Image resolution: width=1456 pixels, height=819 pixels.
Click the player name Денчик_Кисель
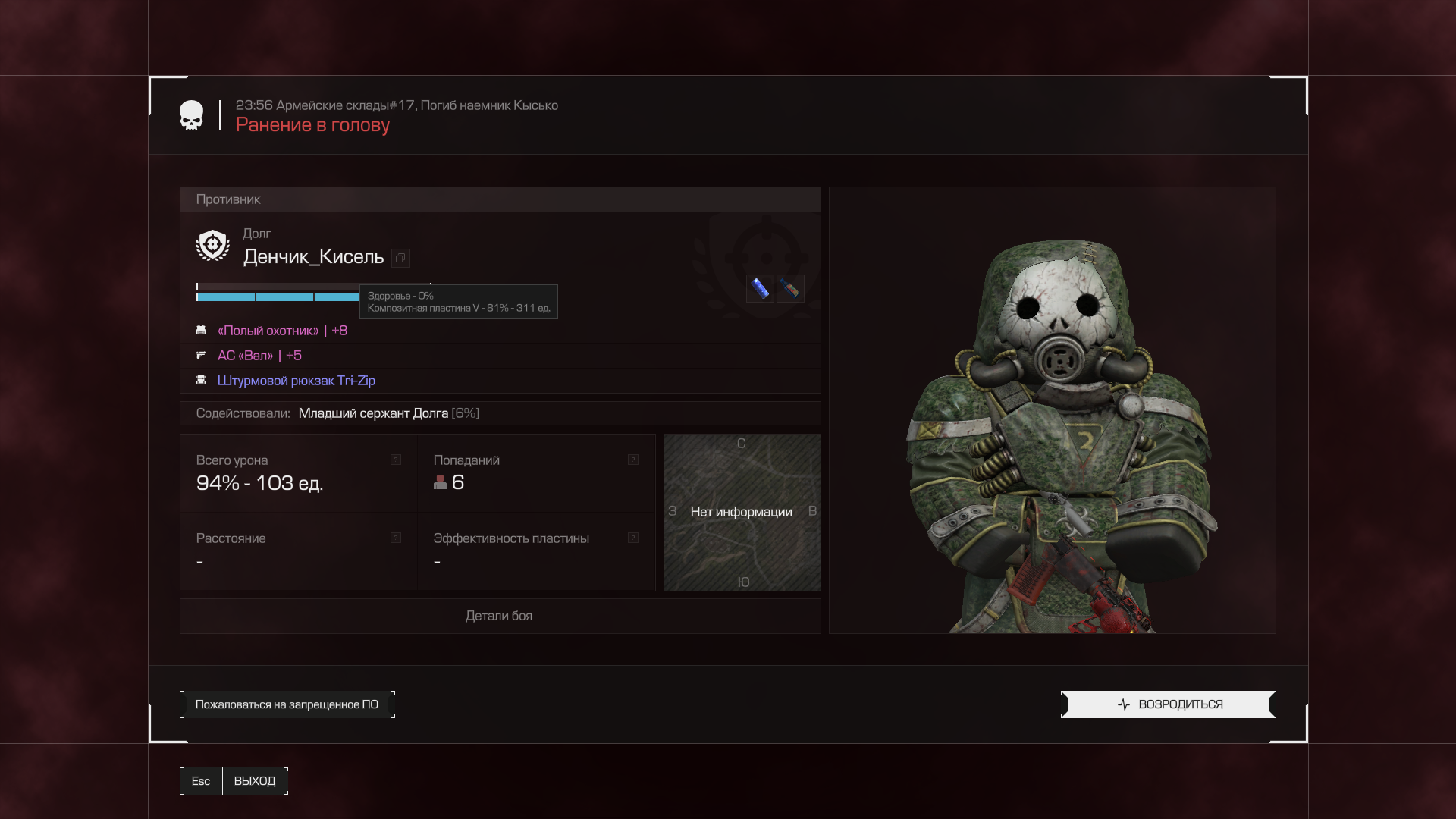[x=313, y=257]
